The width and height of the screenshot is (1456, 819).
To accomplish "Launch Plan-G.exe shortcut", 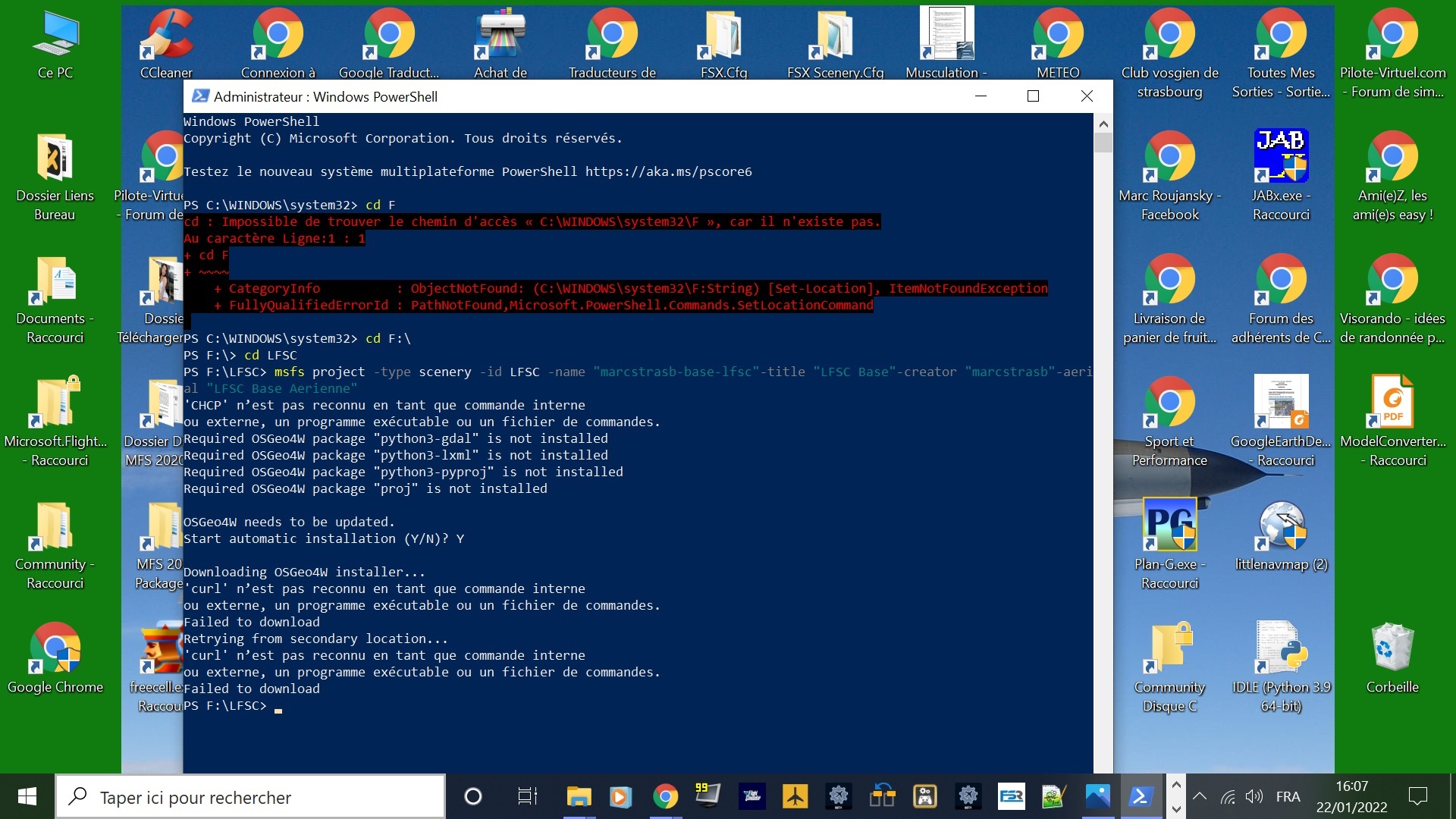I will (x=1169, y=525).
